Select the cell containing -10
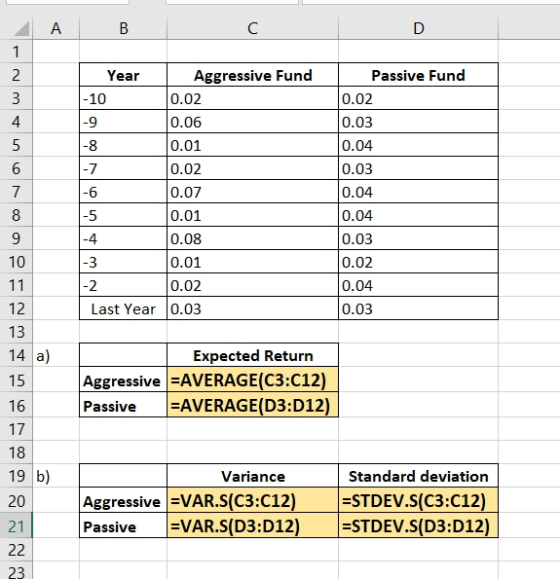560x579 pixels. tap(123, 98)
